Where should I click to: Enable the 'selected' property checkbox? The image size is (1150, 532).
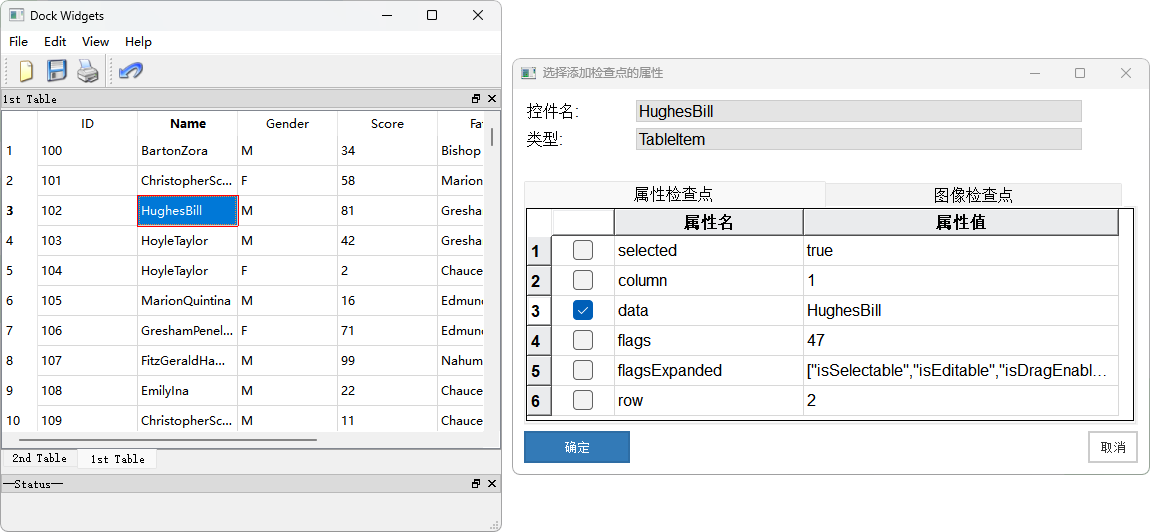coord(583,251)
